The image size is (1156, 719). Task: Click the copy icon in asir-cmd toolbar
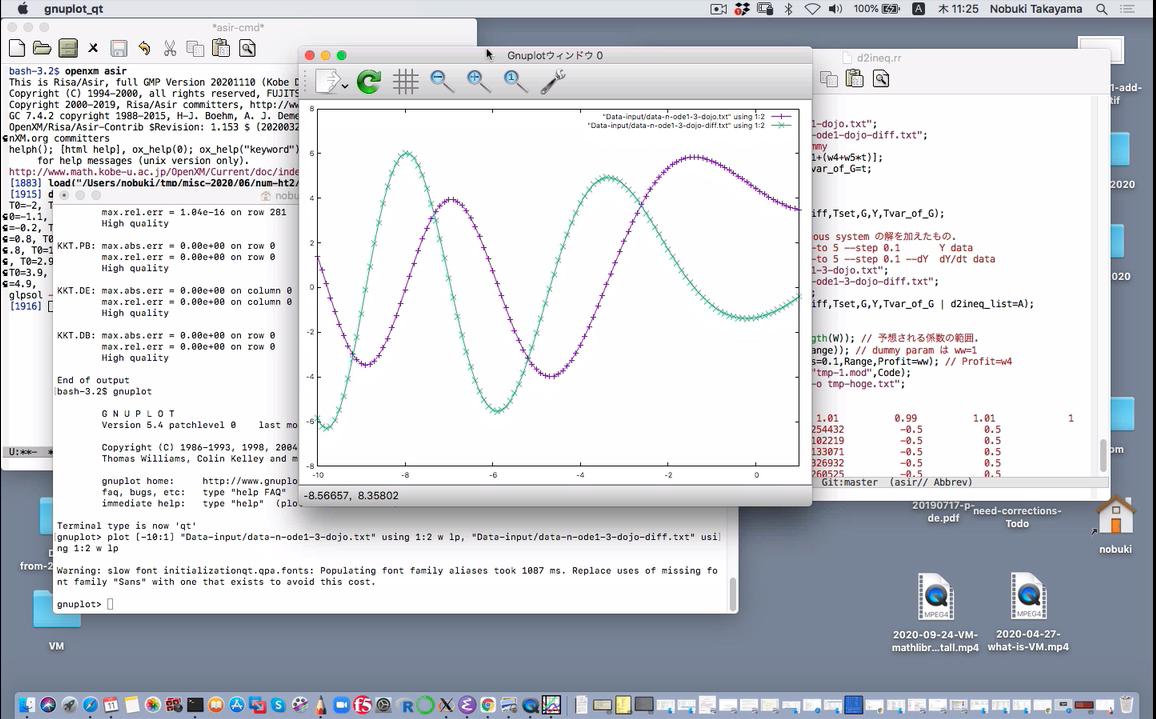195,49
